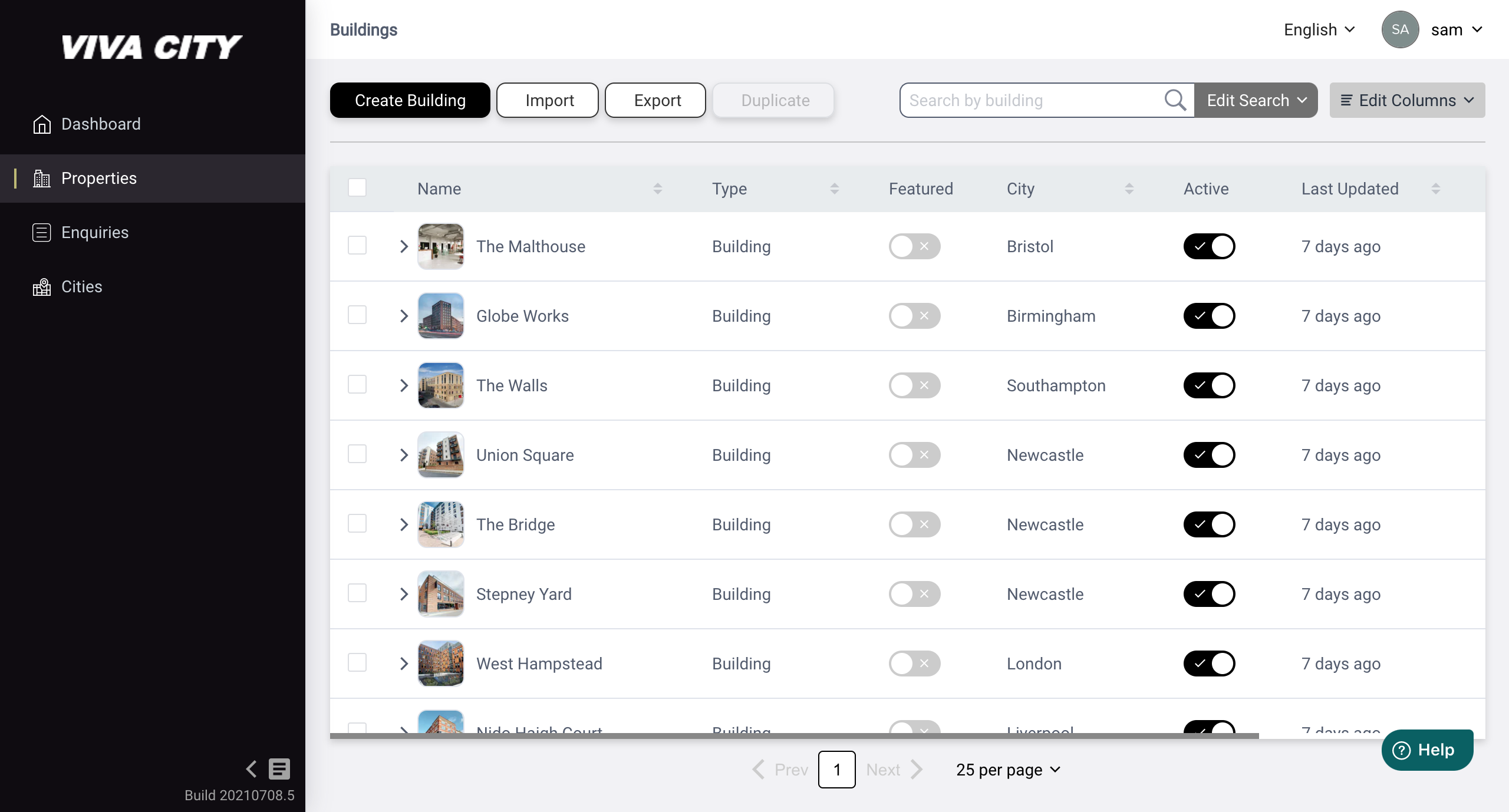Expand the Union Square row
The height and width of the screenshot is (812, 1509).
coord(404,455)
